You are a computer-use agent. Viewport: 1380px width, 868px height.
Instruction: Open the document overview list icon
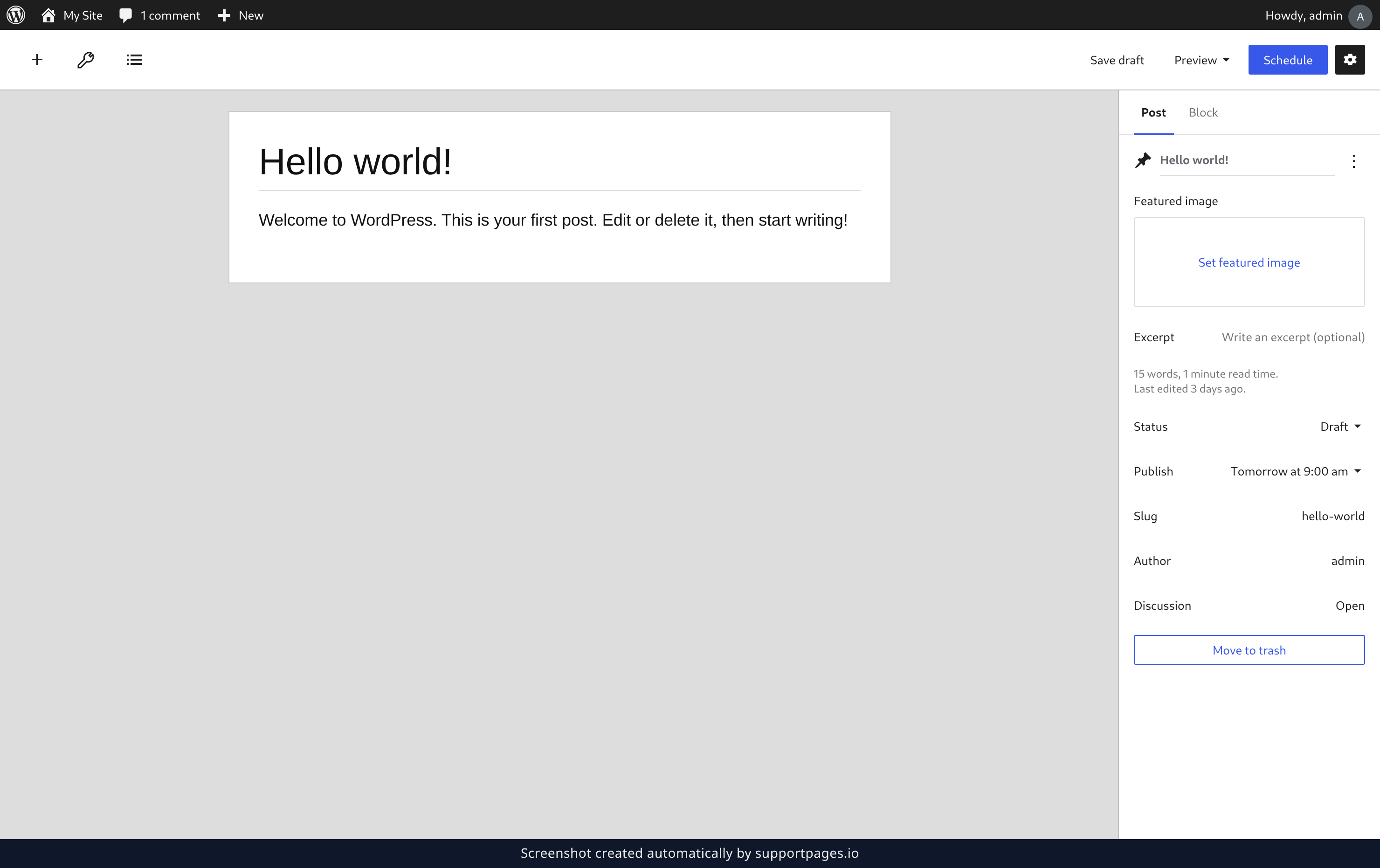134,60
